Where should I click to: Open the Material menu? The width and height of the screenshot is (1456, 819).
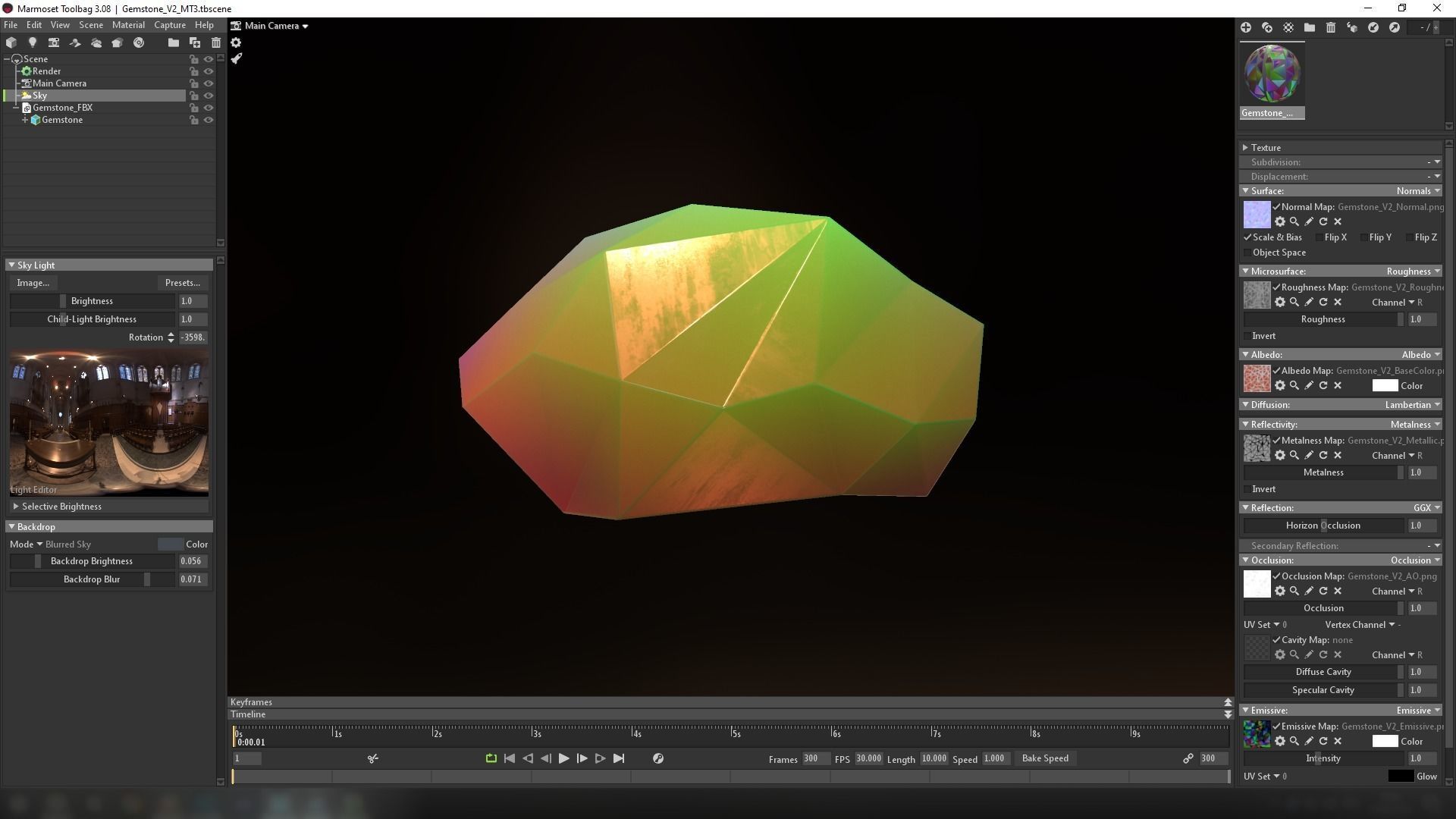[x=128, y=25]
